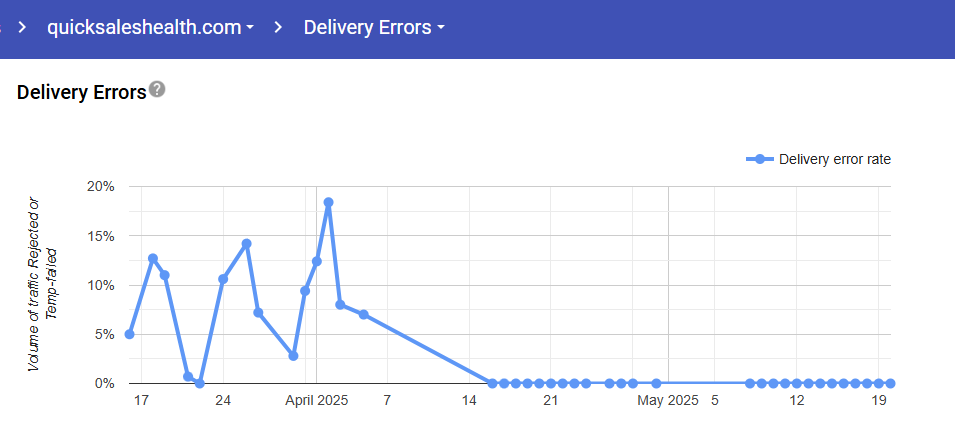This screenshot has height=443, width=955.
Task: Click the blue legend marker icon
Action: coord(759,159)
